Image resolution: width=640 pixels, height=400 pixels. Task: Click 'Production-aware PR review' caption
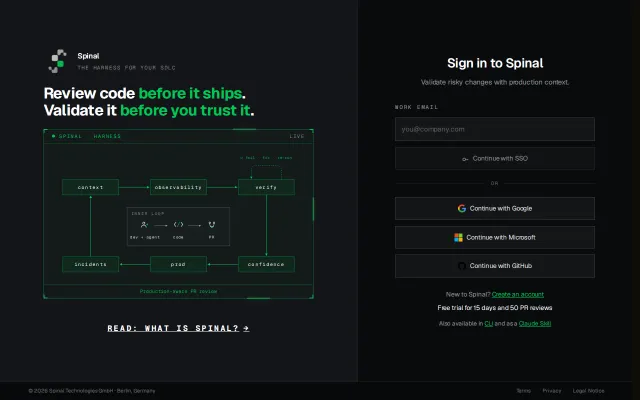click(x=178, y=291)
